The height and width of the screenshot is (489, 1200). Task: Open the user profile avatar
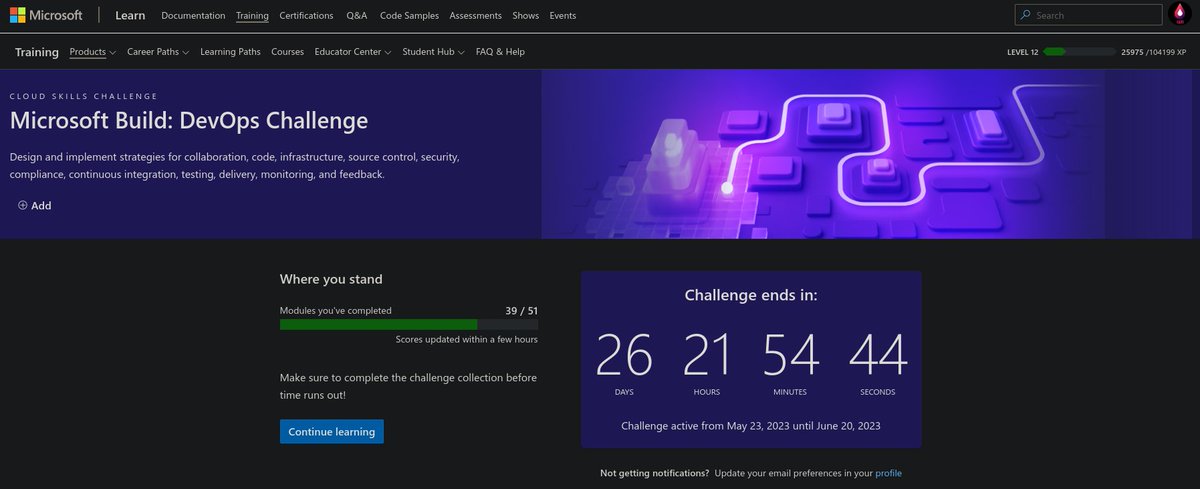click(x=1178, y=15)
